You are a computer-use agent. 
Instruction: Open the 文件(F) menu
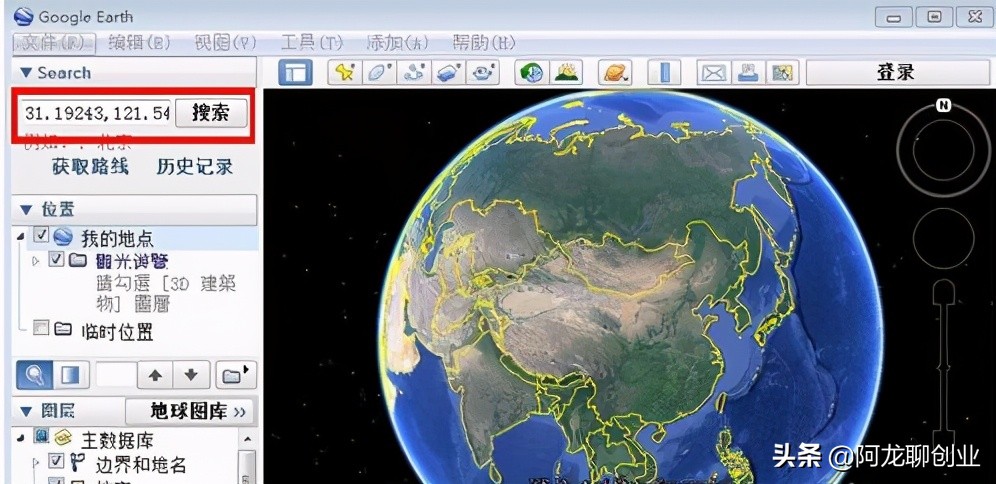(53, 43)
